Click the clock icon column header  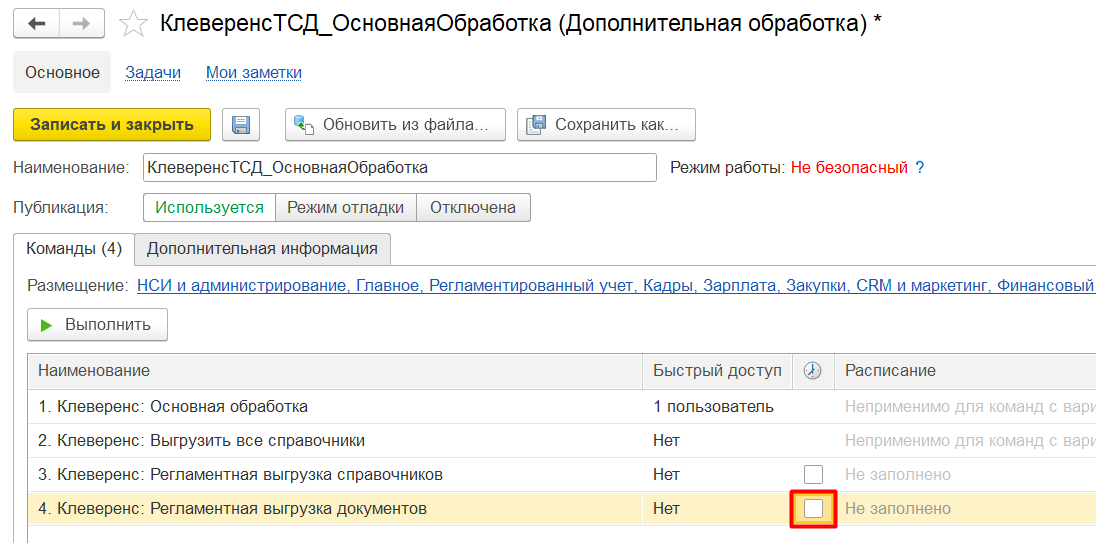812,371
